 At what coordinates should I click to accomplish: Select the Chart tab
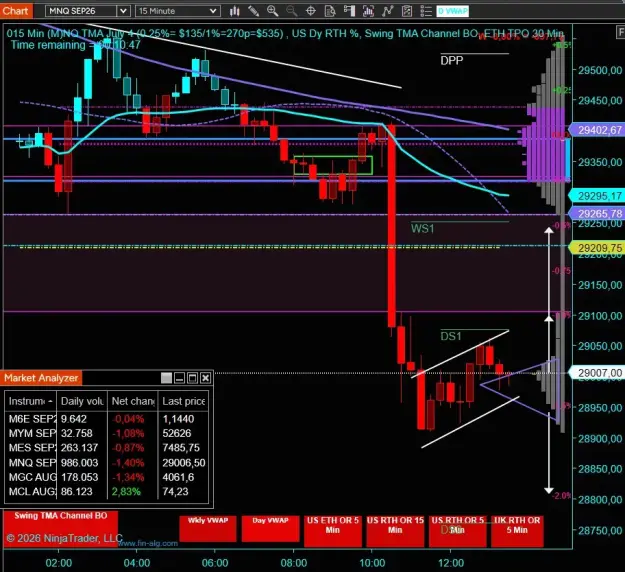point(16,11)
